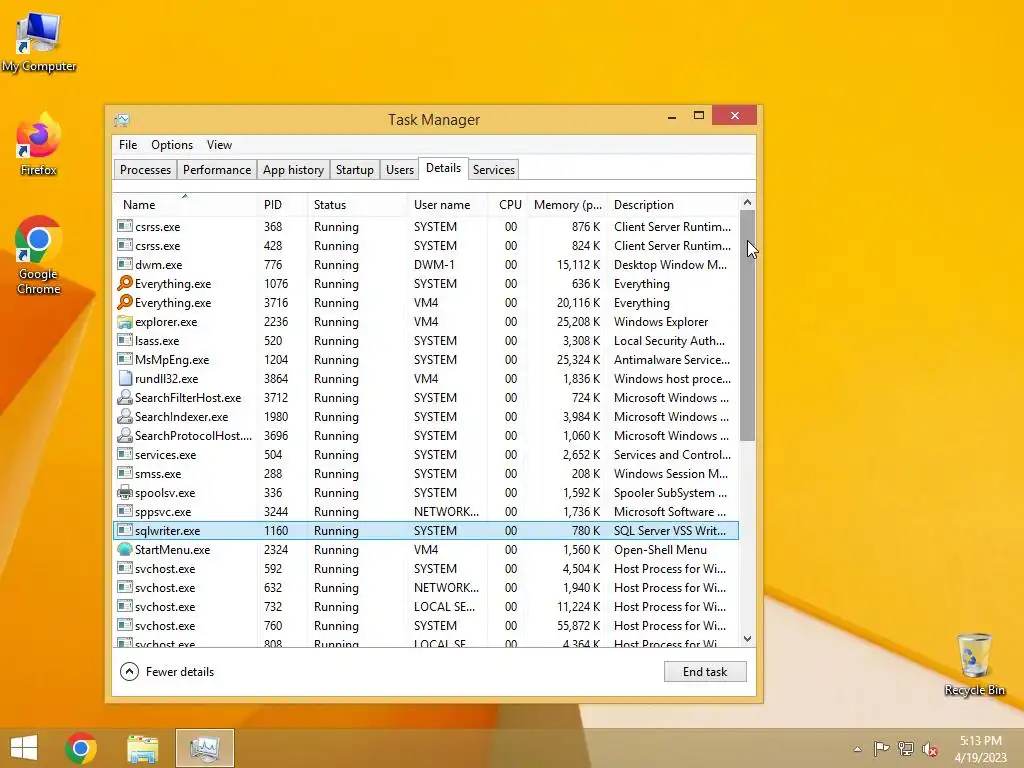Click the Everything.exe icon for PID 1076
The height and width of the screenshot is (768, 1024).
click(125, 283)
